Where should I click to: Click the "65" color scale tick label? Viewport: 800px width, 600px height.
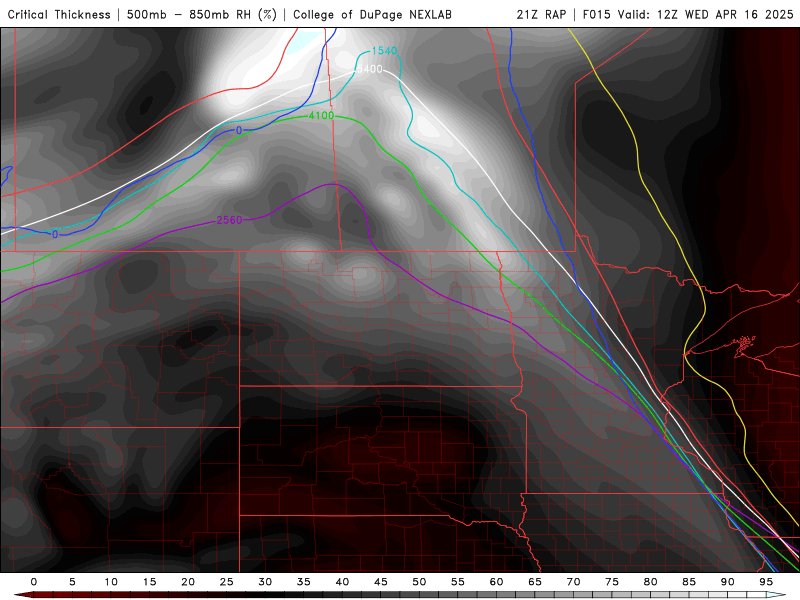(535, 582)
